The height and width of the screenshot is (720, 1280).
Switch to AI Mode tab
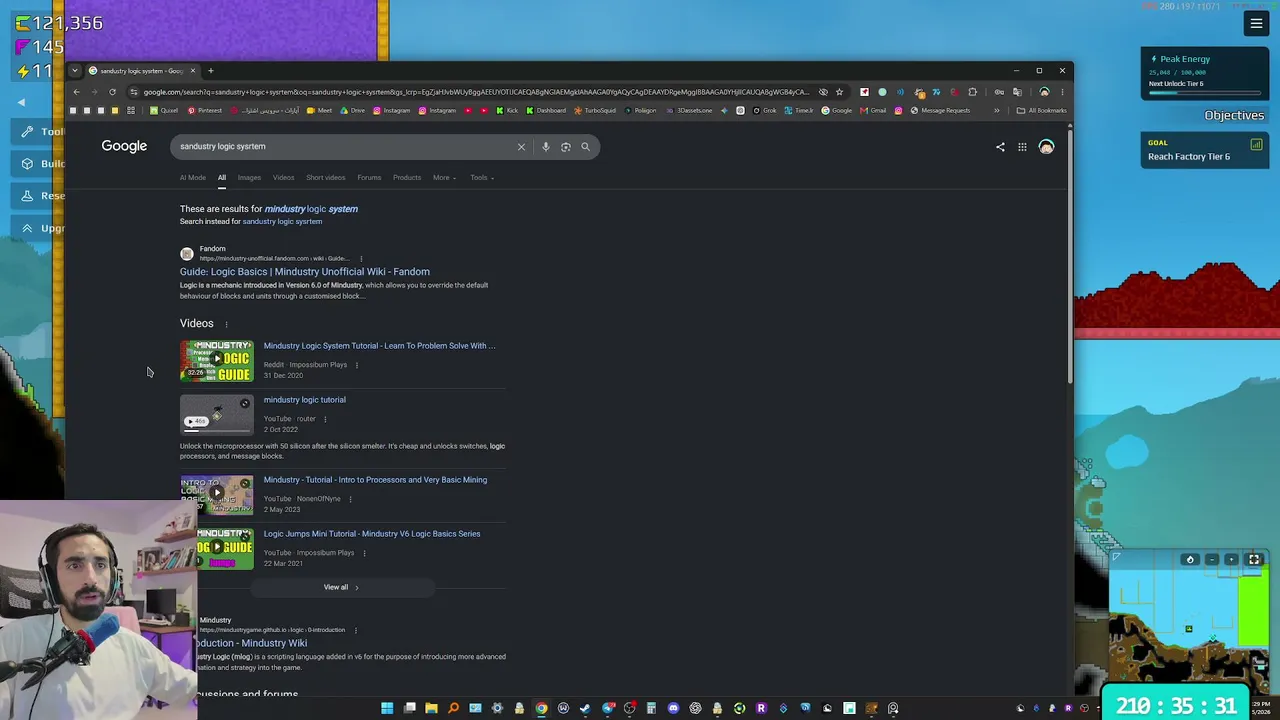(193, 178)
